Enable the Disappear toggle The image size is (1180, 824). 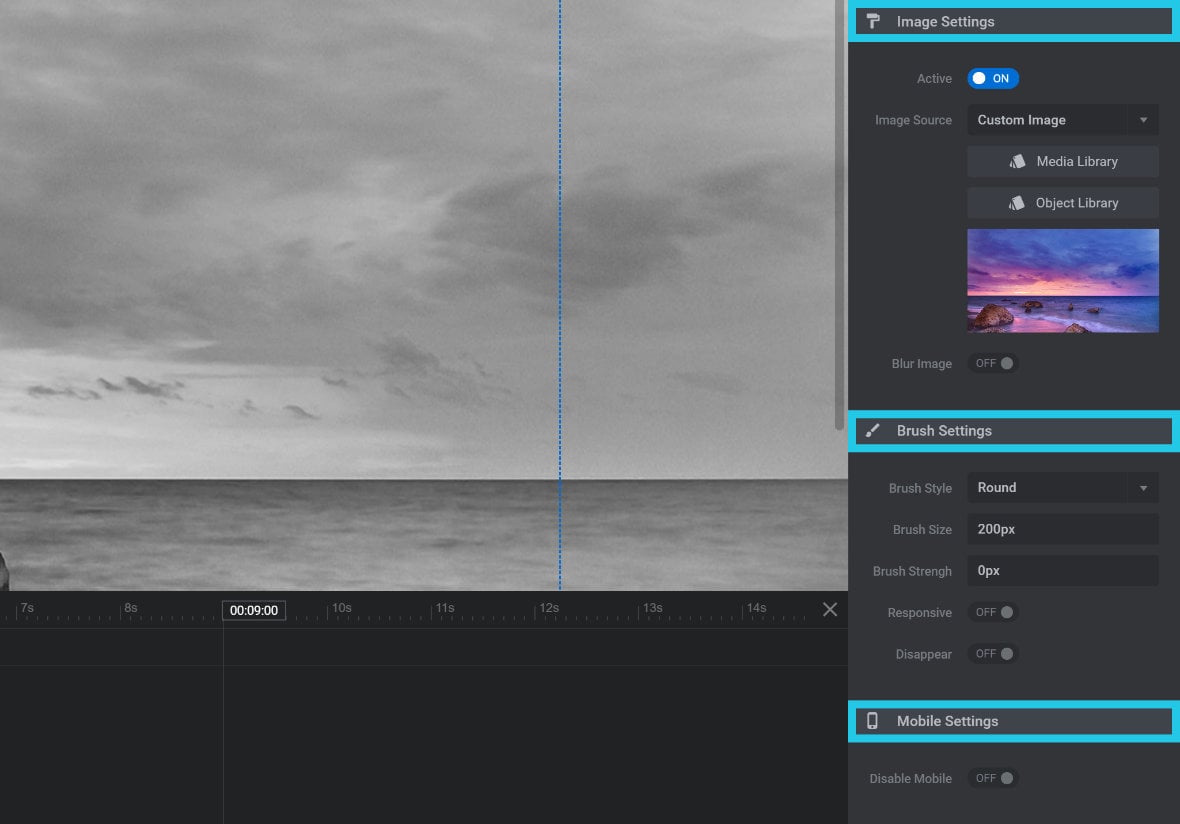click(993, 654)
